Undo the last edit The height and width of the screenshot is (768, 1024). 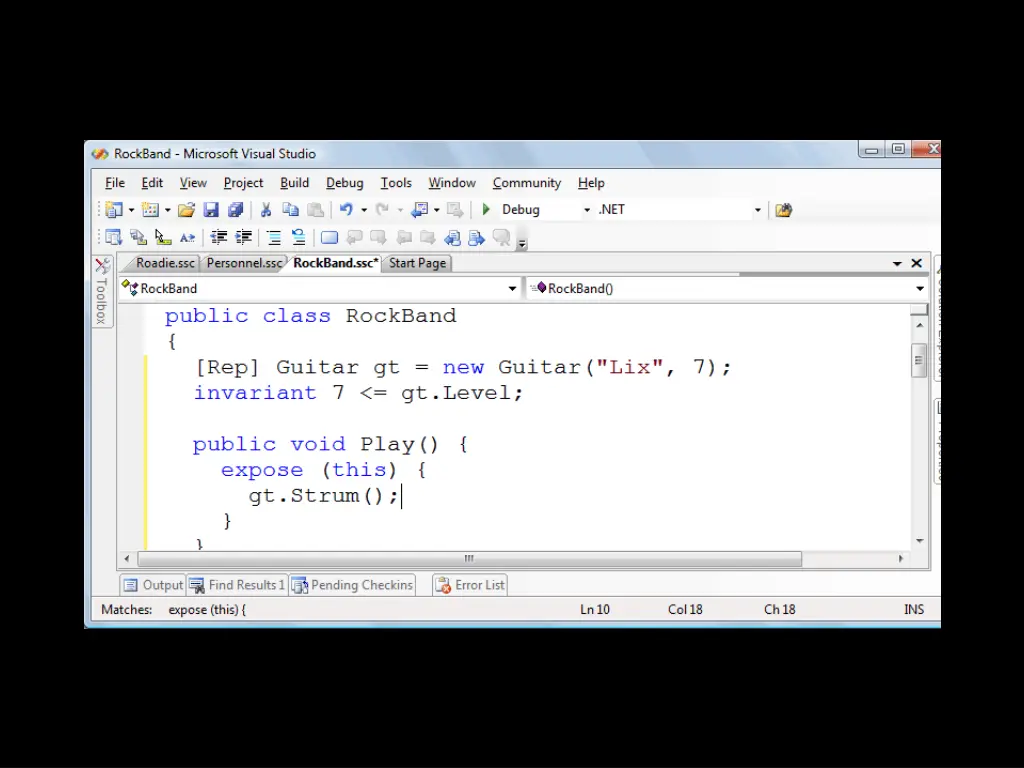click(x=346, y=210)
